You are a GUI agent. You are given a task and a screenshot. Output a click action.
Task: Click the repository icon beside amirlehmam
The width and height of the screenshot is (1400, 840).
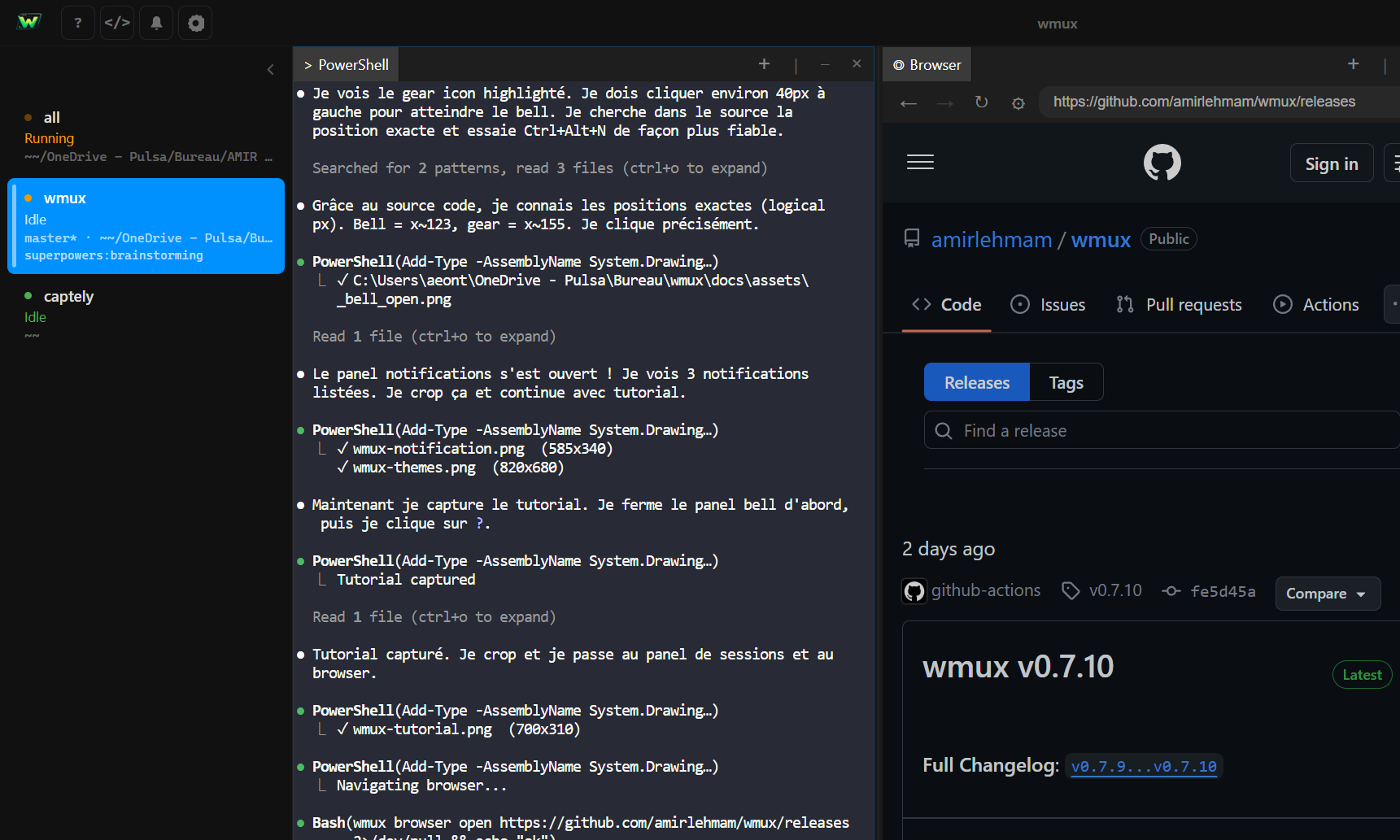click(x=912, y=239)
